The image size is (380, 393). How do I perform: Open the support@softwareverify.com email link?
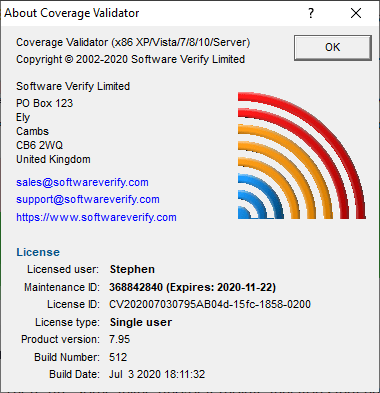tap(88, 199)
